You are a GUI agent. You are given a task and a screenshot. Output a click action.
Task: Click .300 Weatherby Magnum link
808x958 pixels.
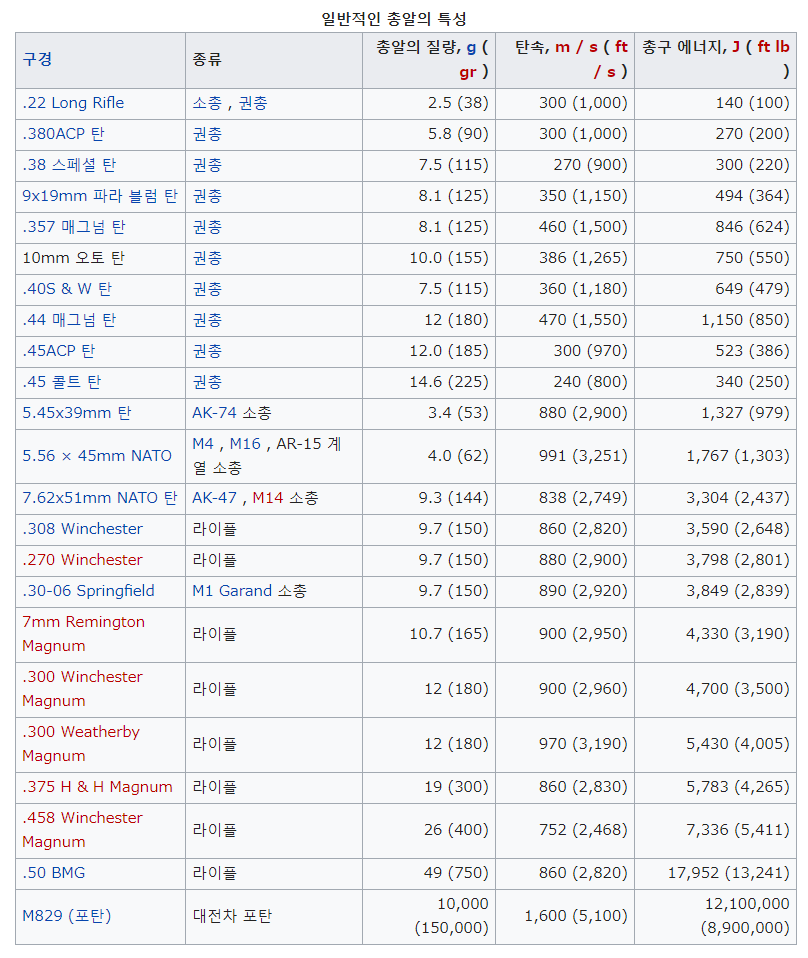click(x=81, y=744)
